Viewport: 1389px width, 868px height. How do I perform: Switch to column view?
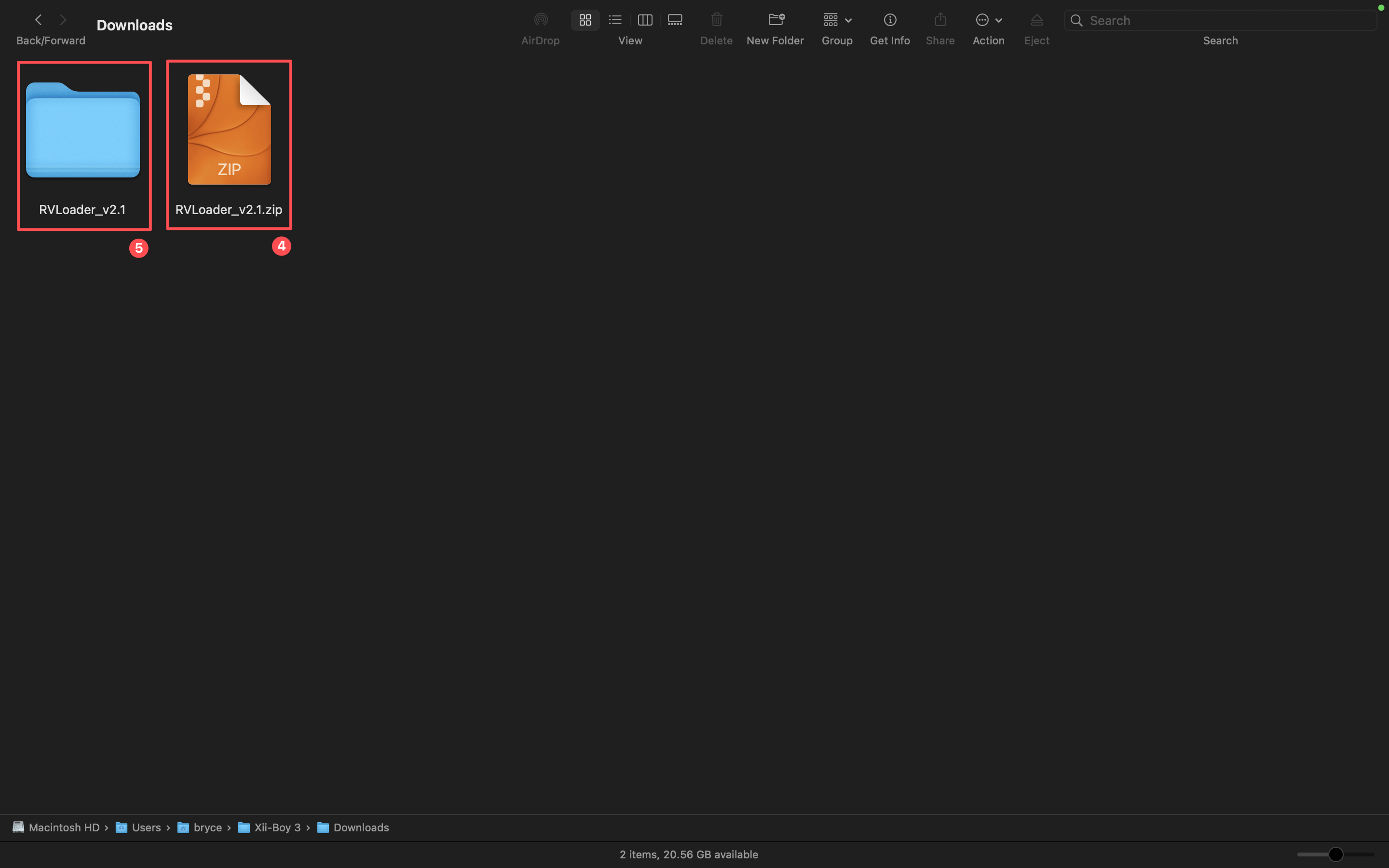coord(644,20)
